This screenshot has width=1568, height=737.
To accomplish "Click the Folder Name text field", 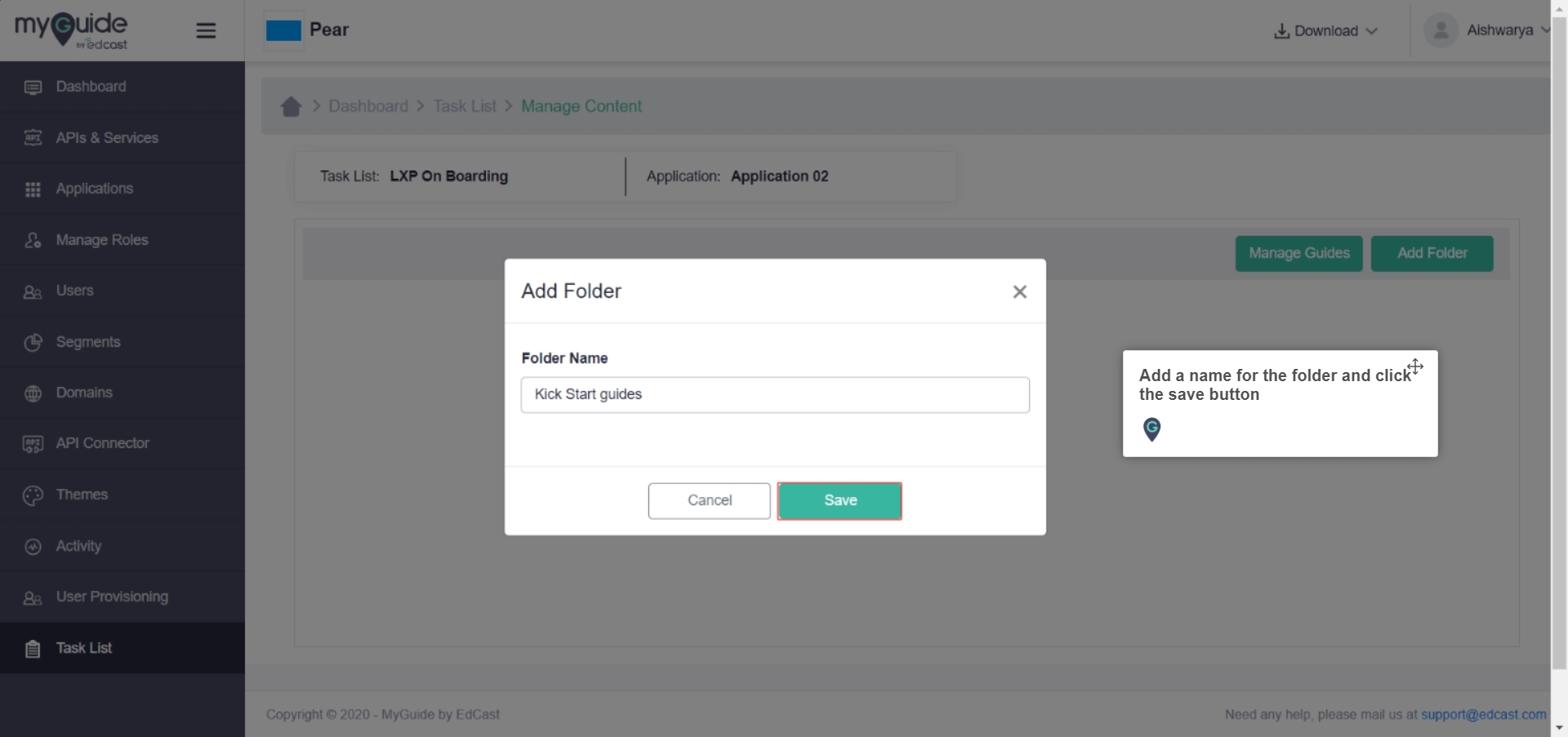I will [x=775, y=395].
